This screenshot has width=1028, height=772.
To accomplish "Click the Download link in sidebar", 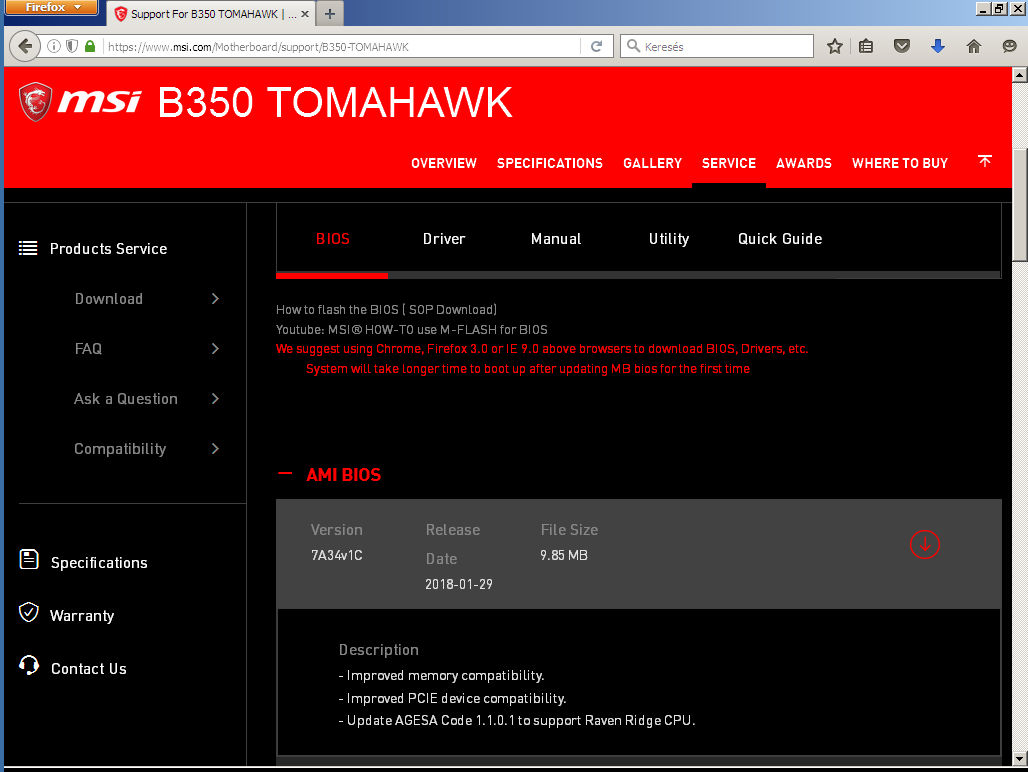I will tap(109, 299).
